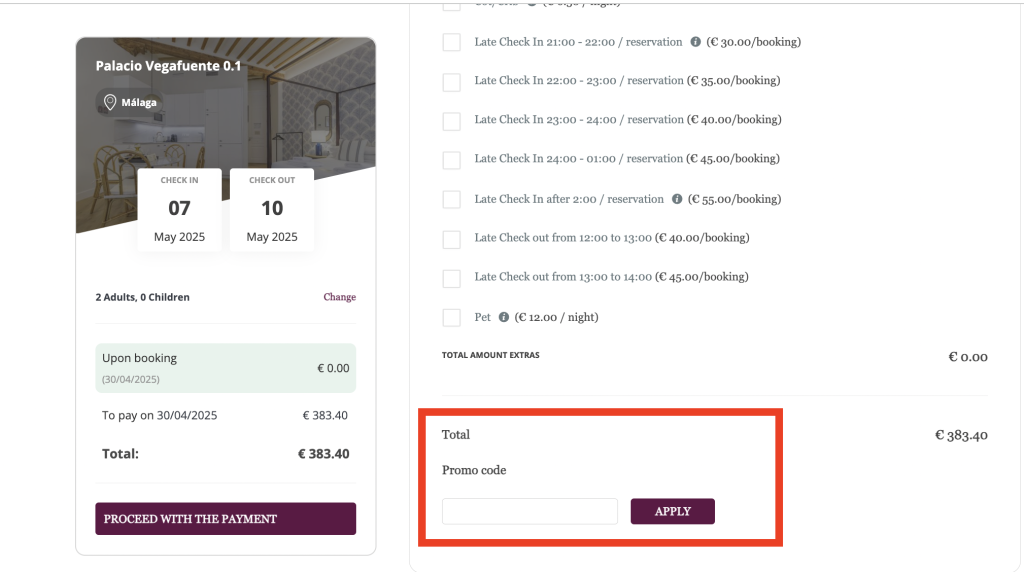Enable the Late Check In 22:00 - 23:00 option
Image resolution: width=1024 pixels, height=572 pixels.
(452, 81)
